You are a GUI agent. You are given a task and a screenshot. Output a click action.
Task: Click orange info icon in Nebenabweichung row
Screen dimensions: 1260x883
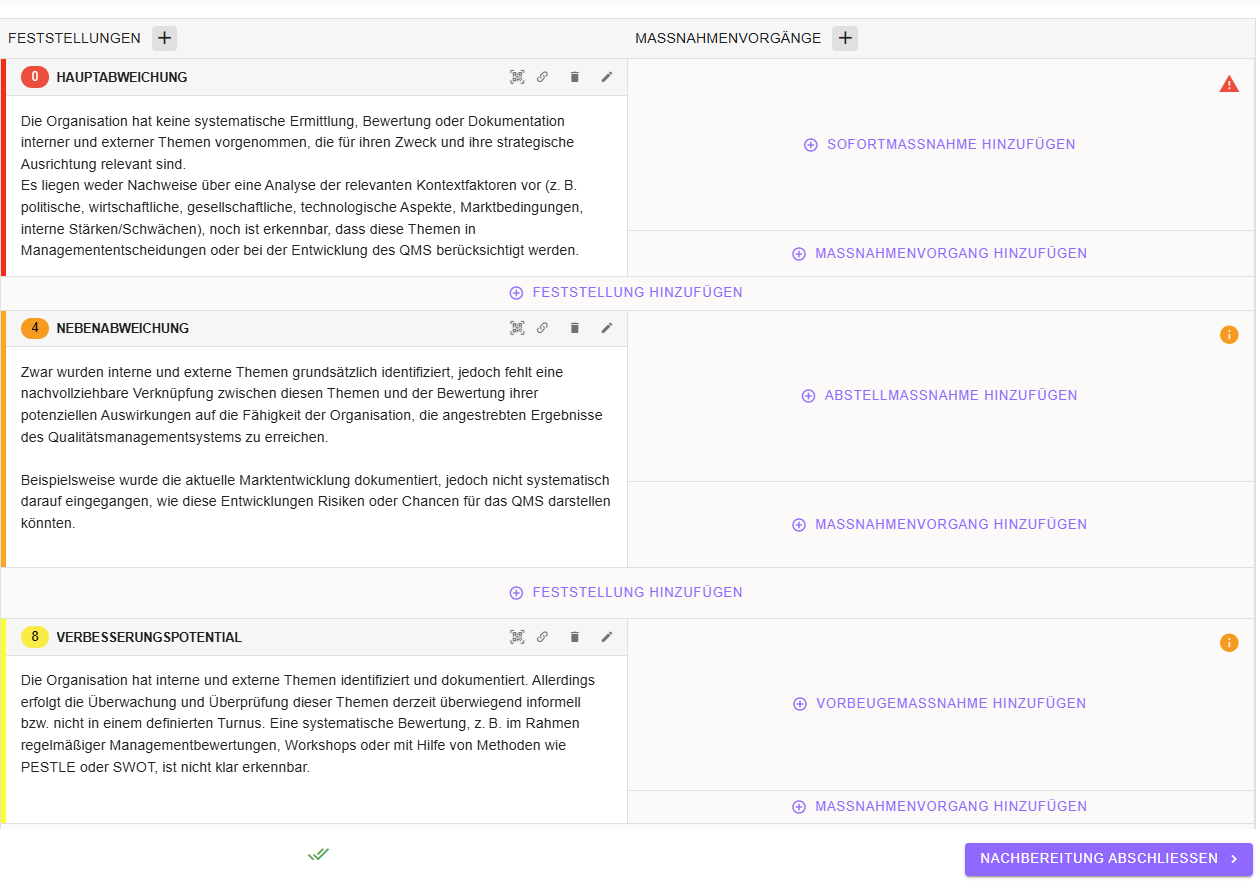1229,335
